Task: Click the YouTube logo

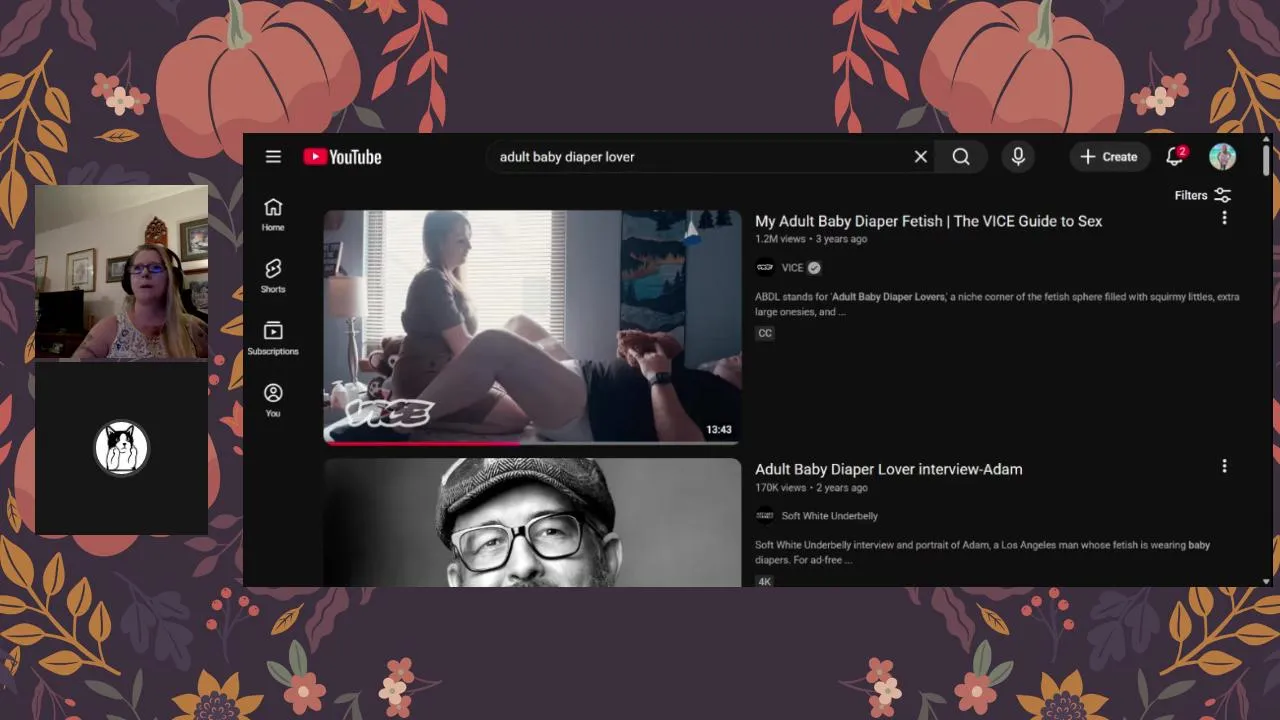Action: tap(342, 157)
